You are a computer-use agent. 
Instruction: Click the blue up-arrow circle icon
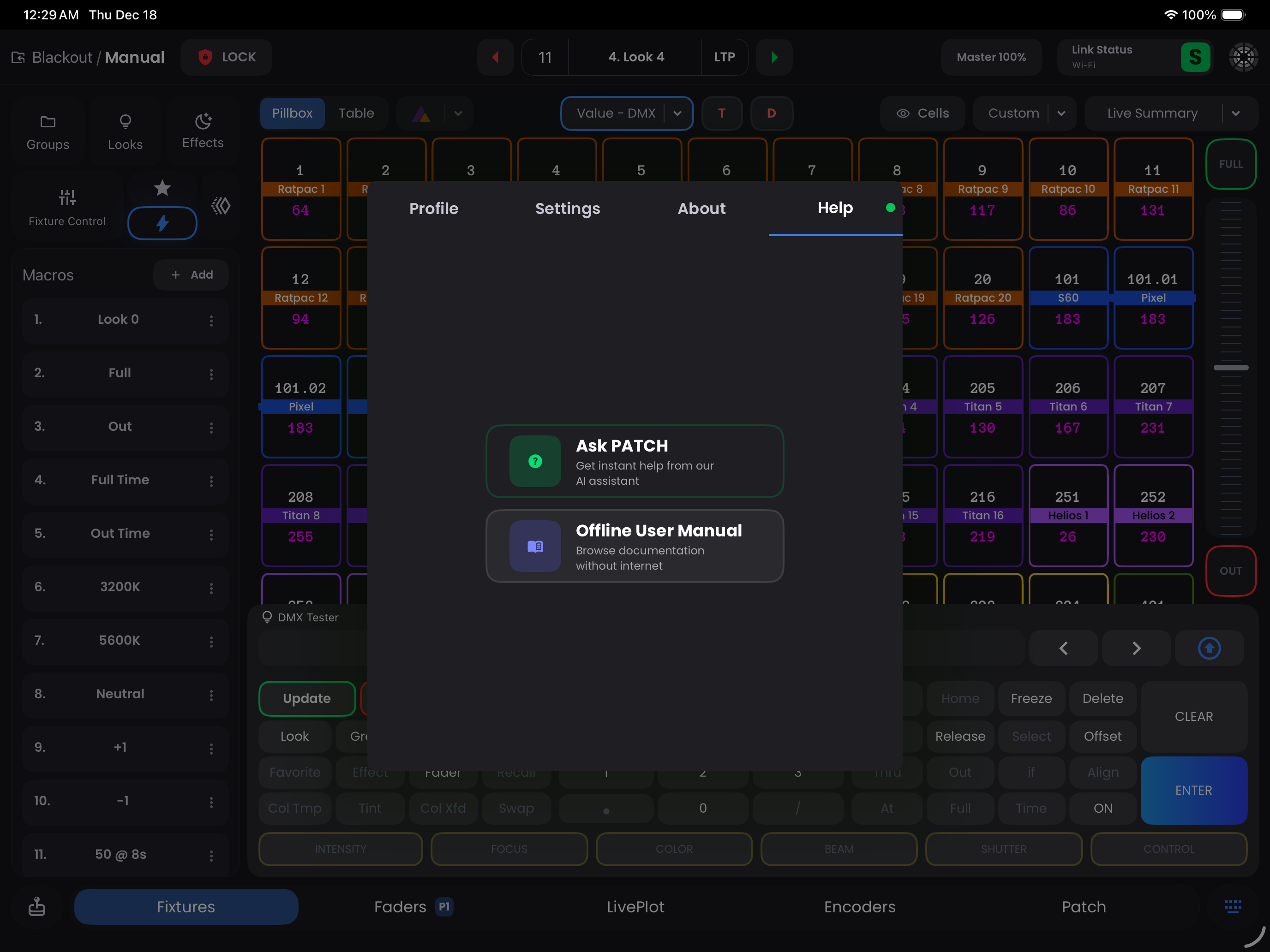[x=1209, y=648]
